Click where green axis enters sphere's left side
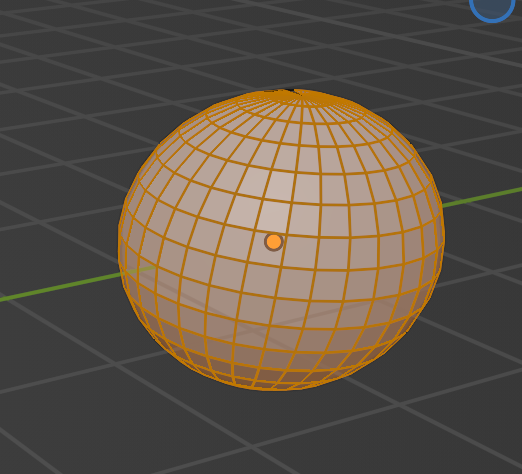The image size is (522, 474). (x=123, y=273)
